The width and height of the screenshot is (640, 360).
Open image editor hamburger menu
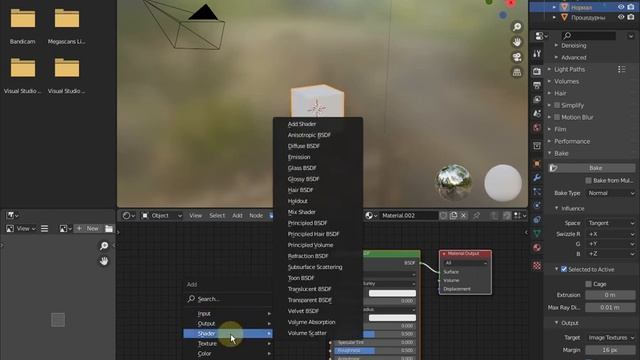coord(44,229)
